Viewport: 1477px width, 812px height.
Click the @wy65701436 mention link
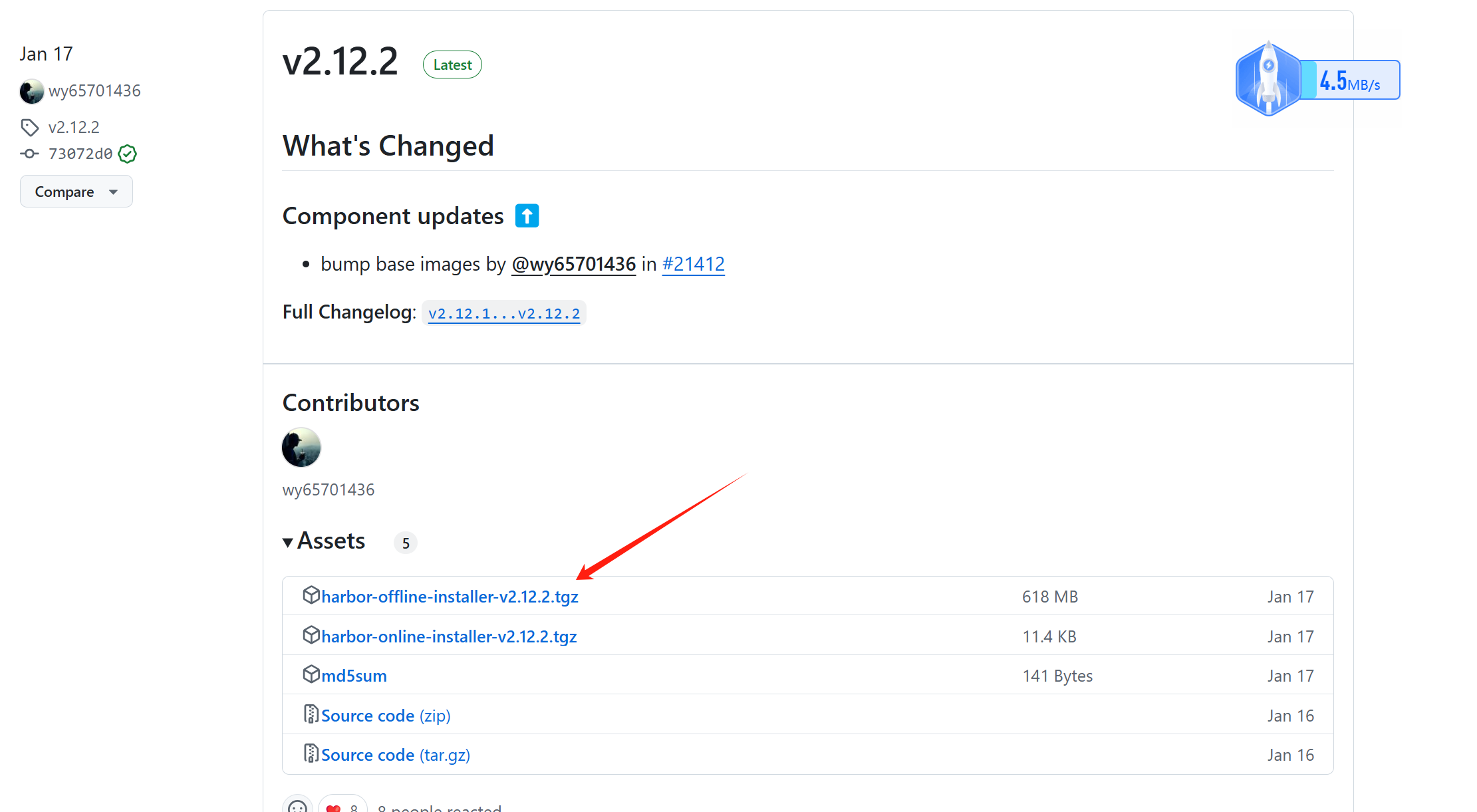pyautogui.click(x=573, y=264)
